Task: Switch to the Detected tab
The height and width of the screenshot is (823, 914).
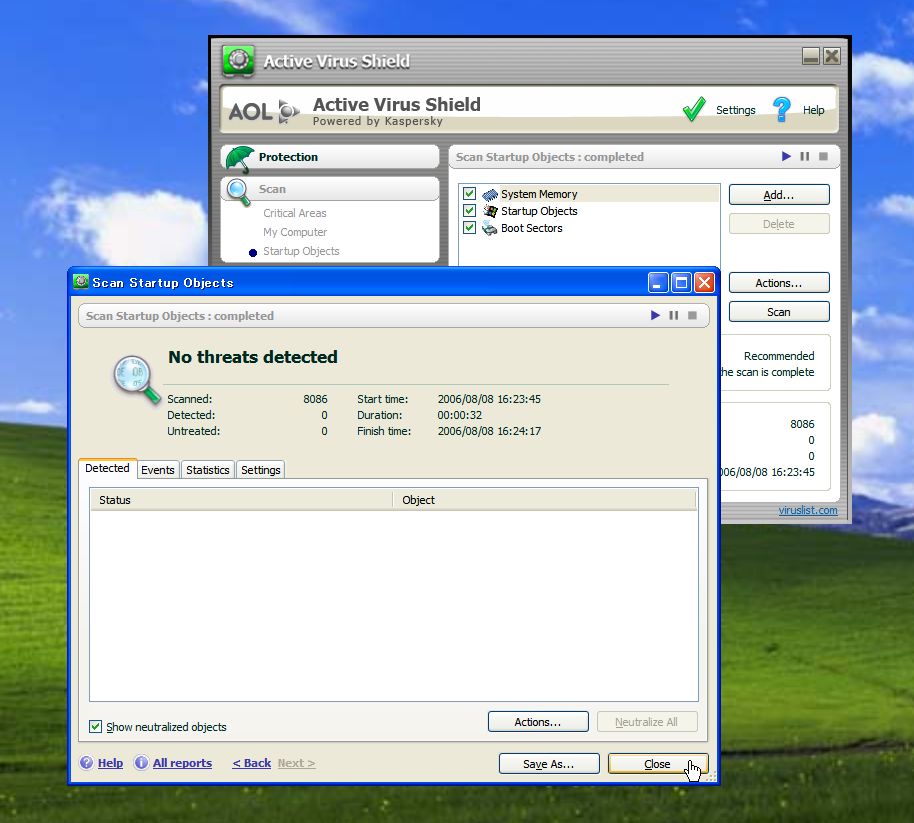Action: click(107, 468)
